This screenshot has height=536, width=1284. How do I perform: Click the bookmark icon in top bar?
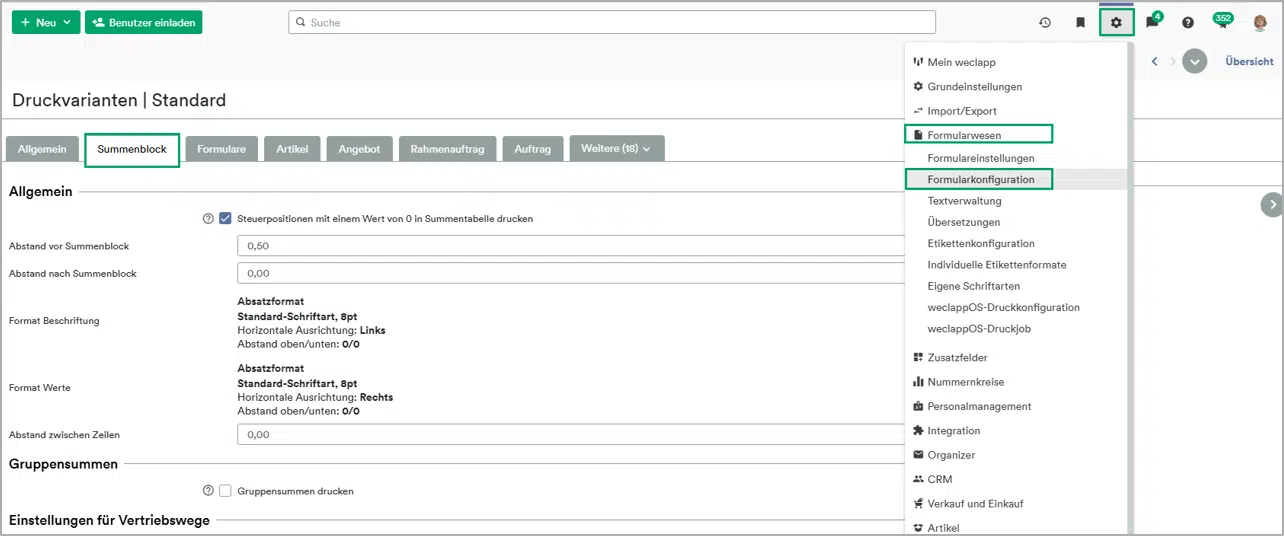[x=1080, y=22]
